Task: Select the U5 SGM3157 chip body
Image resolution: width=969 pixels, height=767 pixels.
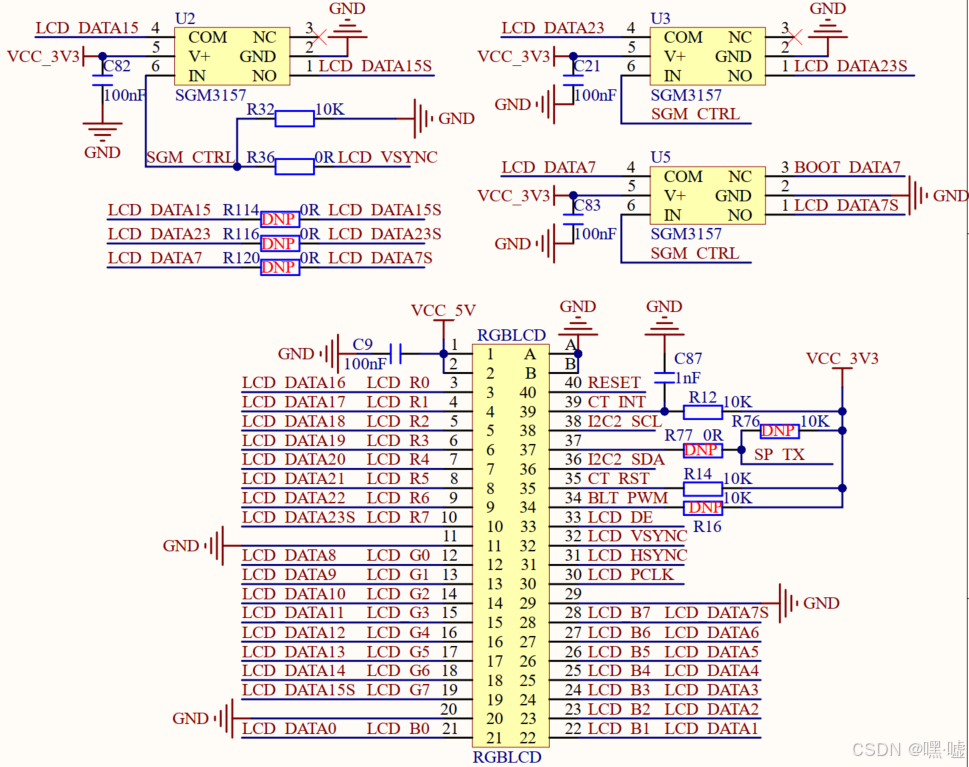Action: coord(707,195)
